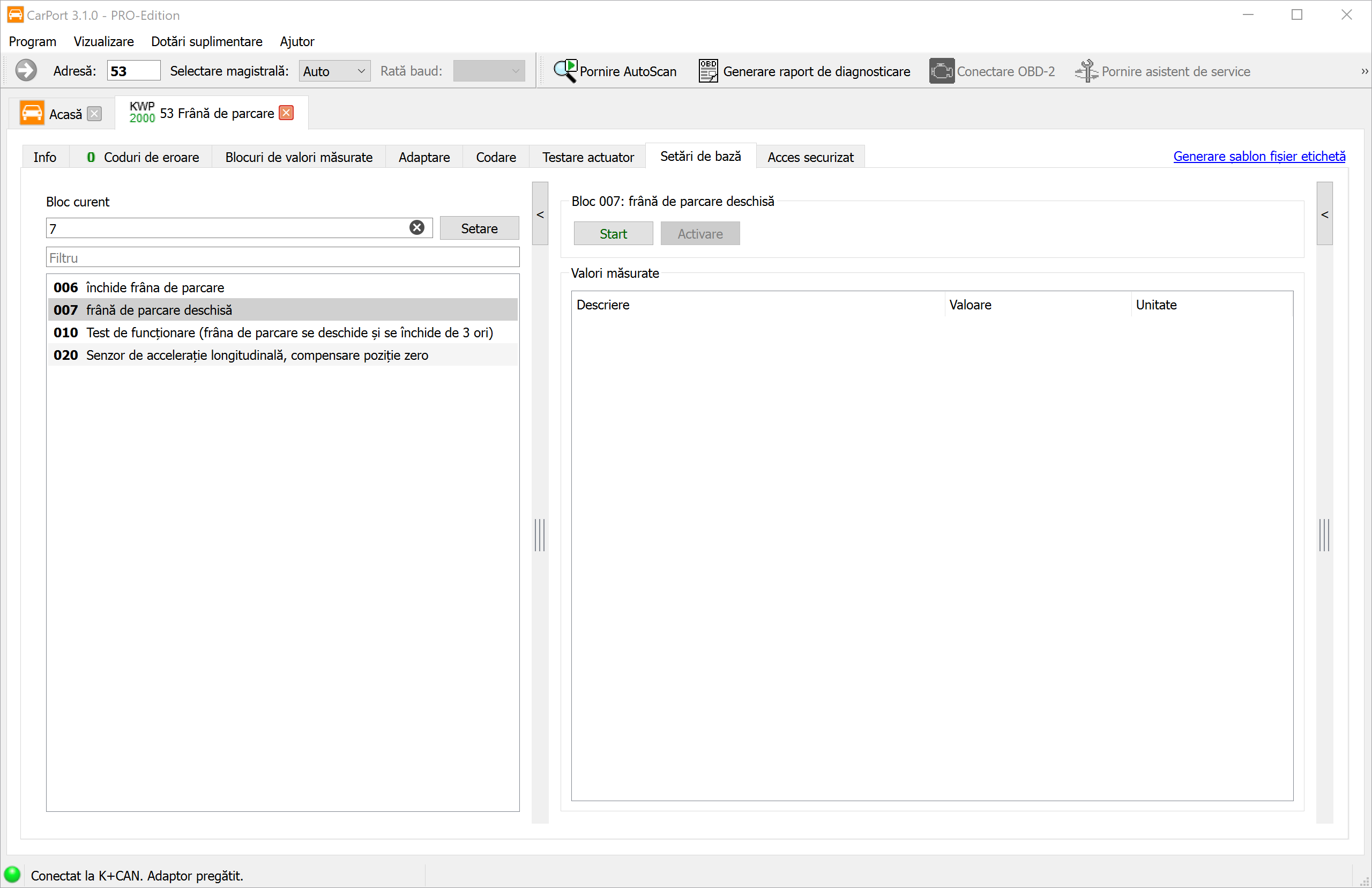
Task: Open the Generare șablon fișier etichetă link
Action: pos(1259,156)
